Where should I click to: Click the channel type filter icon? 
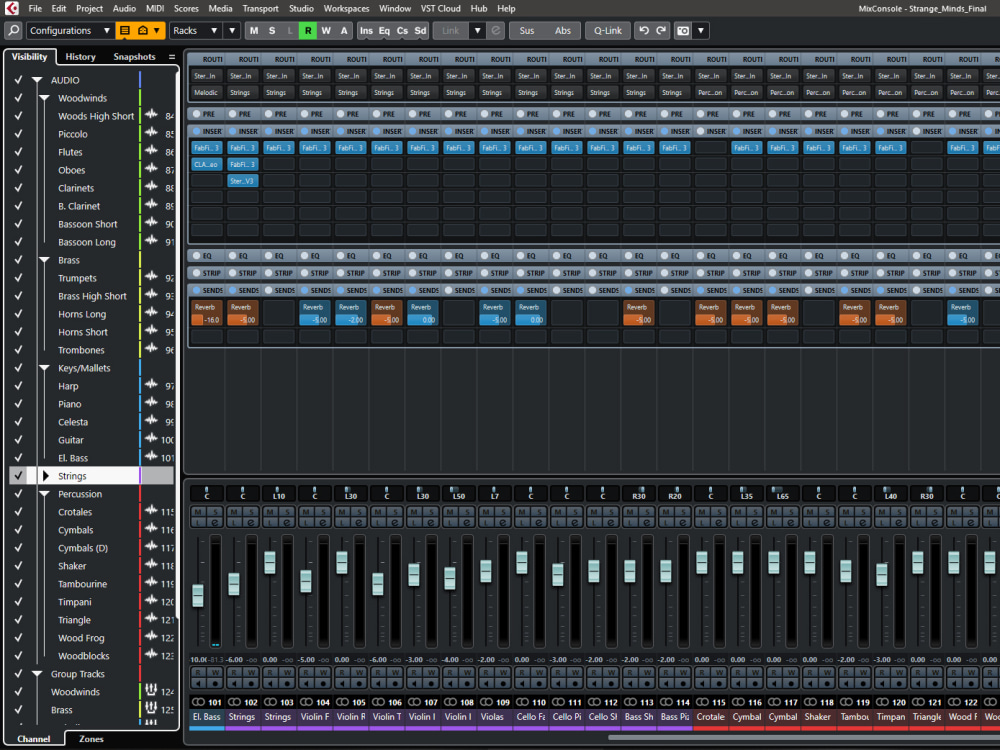[143, 31]
